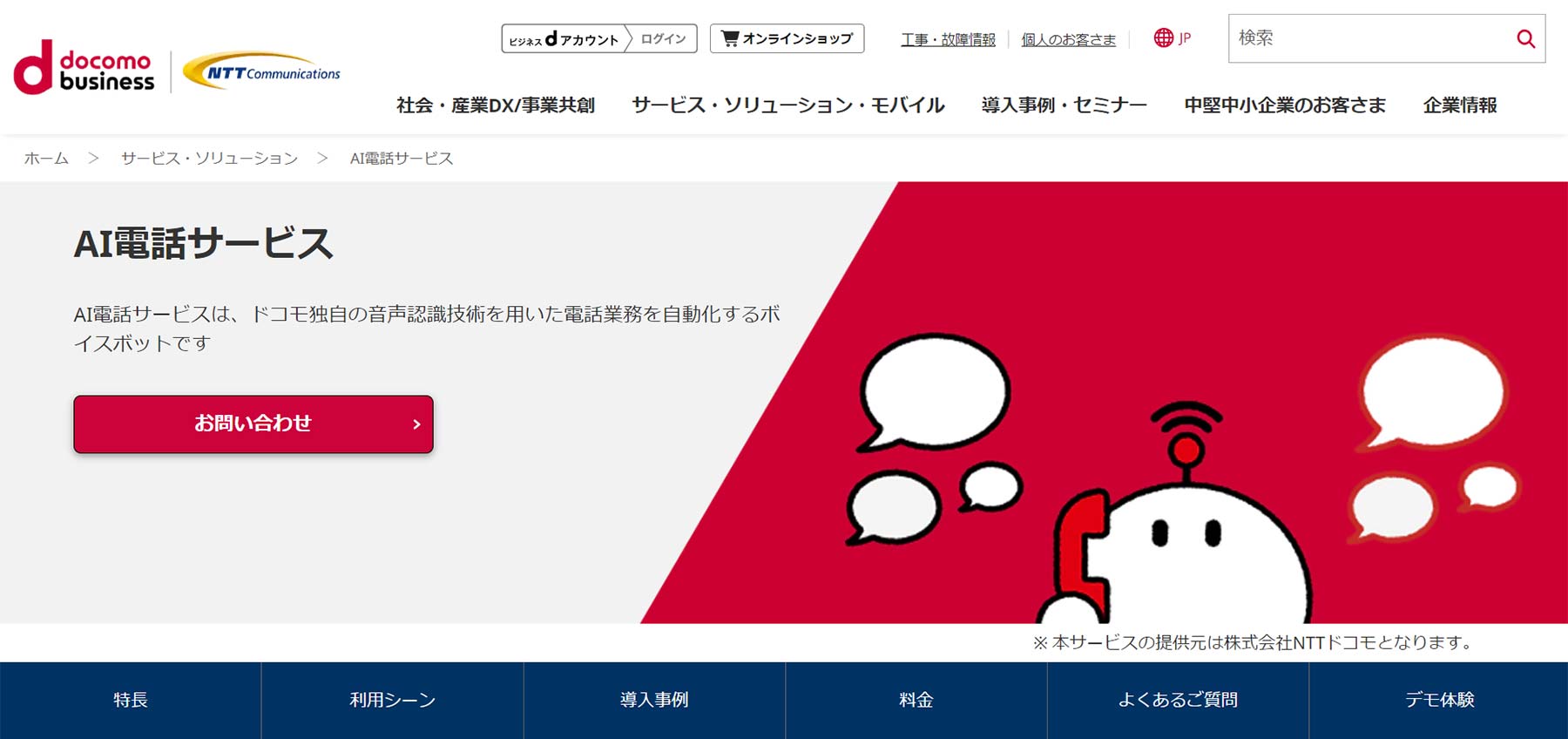Go to サービス・ソリューション breadcrumb
The height and width of the screenshot is (739, 1568).
pyautogui.click(x=209, y=159)
